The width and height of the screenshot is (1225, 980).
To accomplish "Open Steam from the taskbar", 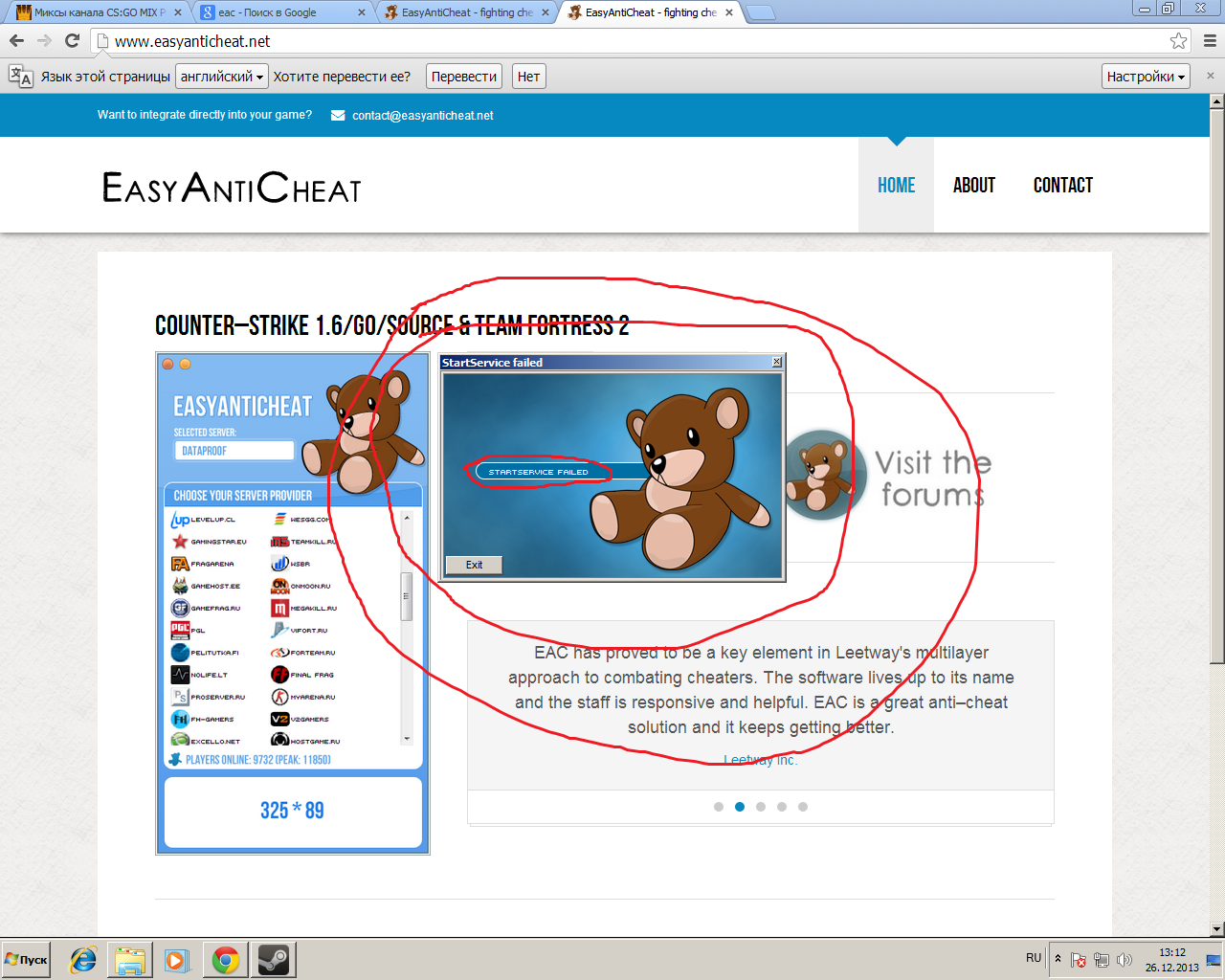I will [x=274, y=960].
